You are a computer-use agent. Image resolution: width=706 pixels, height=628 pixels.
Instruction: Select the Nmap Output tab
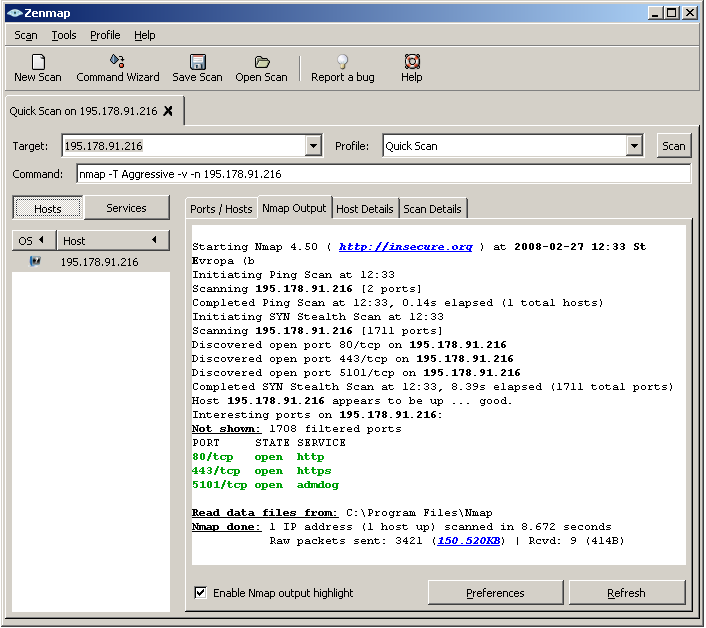(x=294, y=208)
